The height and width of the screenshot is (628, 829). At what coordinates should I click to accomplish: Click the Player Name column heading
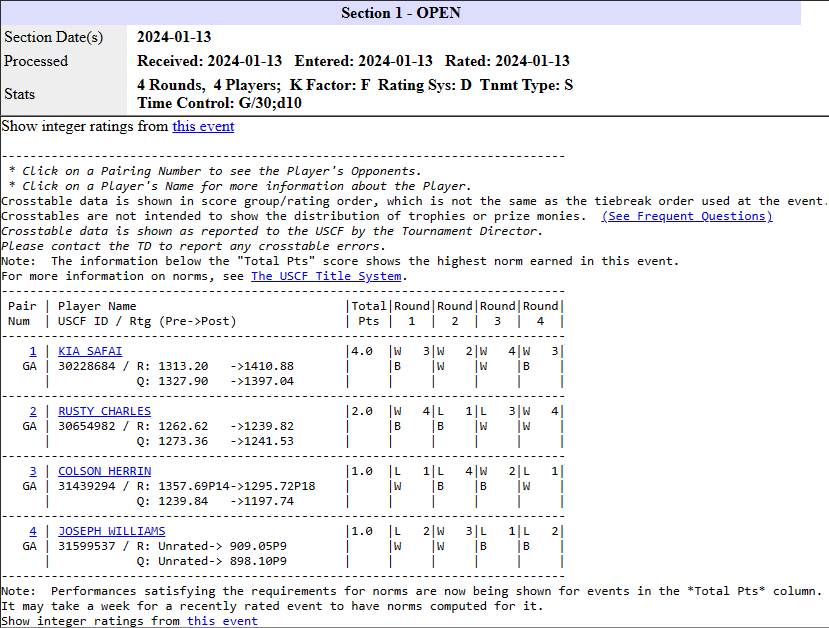coord(97,306)
